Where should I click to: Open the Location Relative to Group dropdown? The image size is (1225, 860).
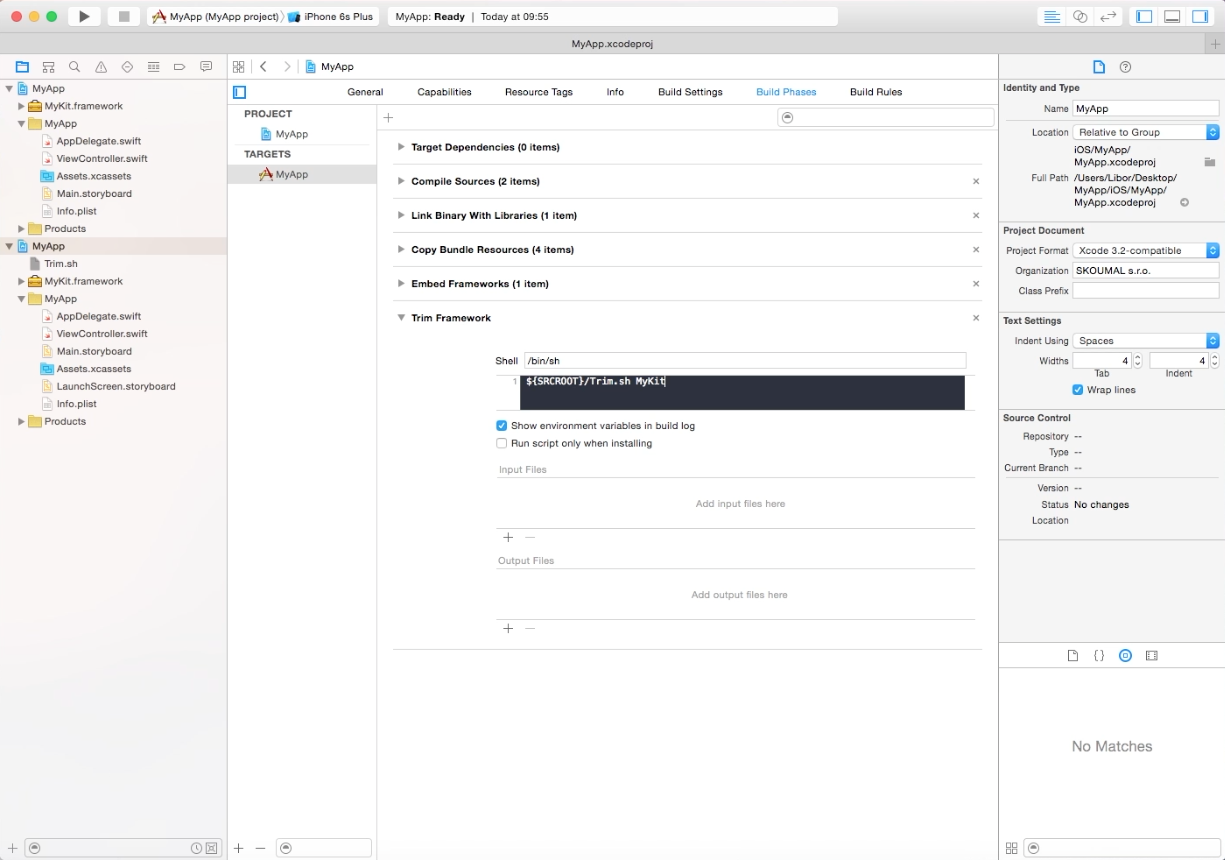point(1146,132)
